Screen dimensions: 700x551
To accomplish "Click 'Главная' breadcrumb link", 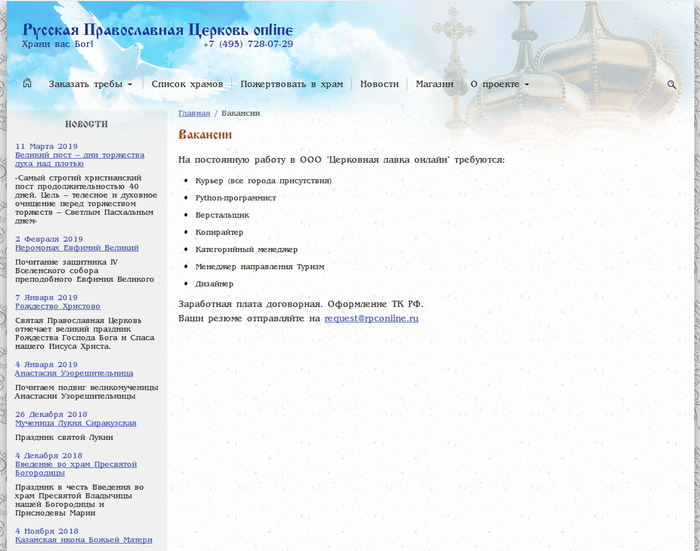I will (194, 113).
